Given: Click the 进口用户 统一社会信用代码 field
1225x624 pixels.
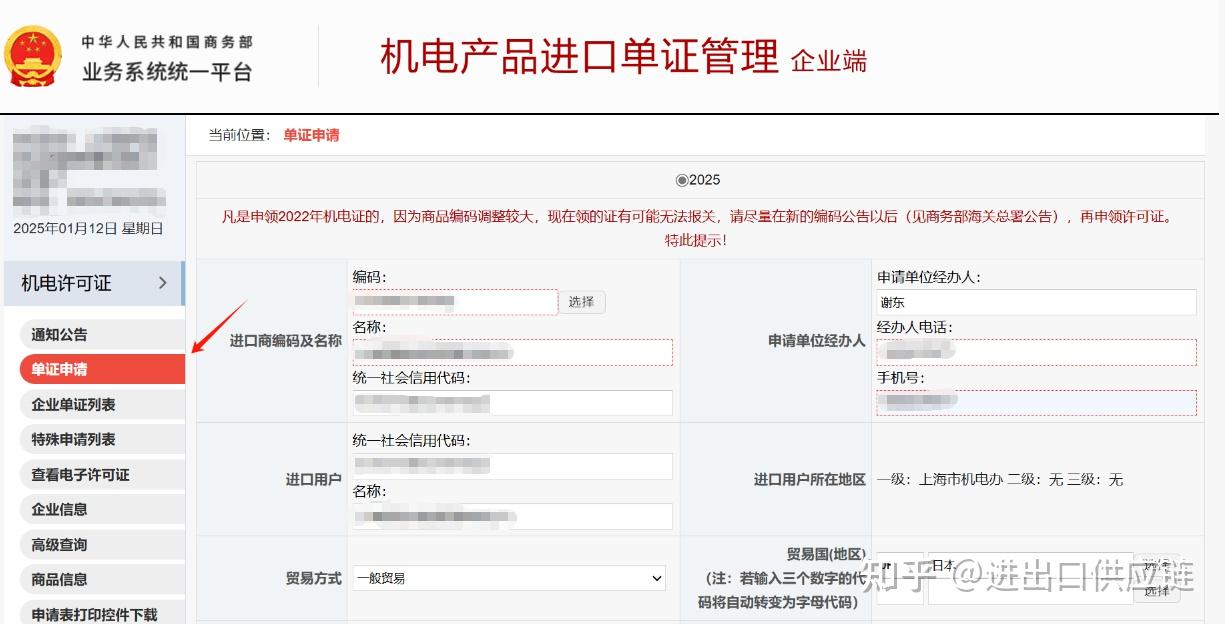Looking at the screenshot, I should (513, 466).
